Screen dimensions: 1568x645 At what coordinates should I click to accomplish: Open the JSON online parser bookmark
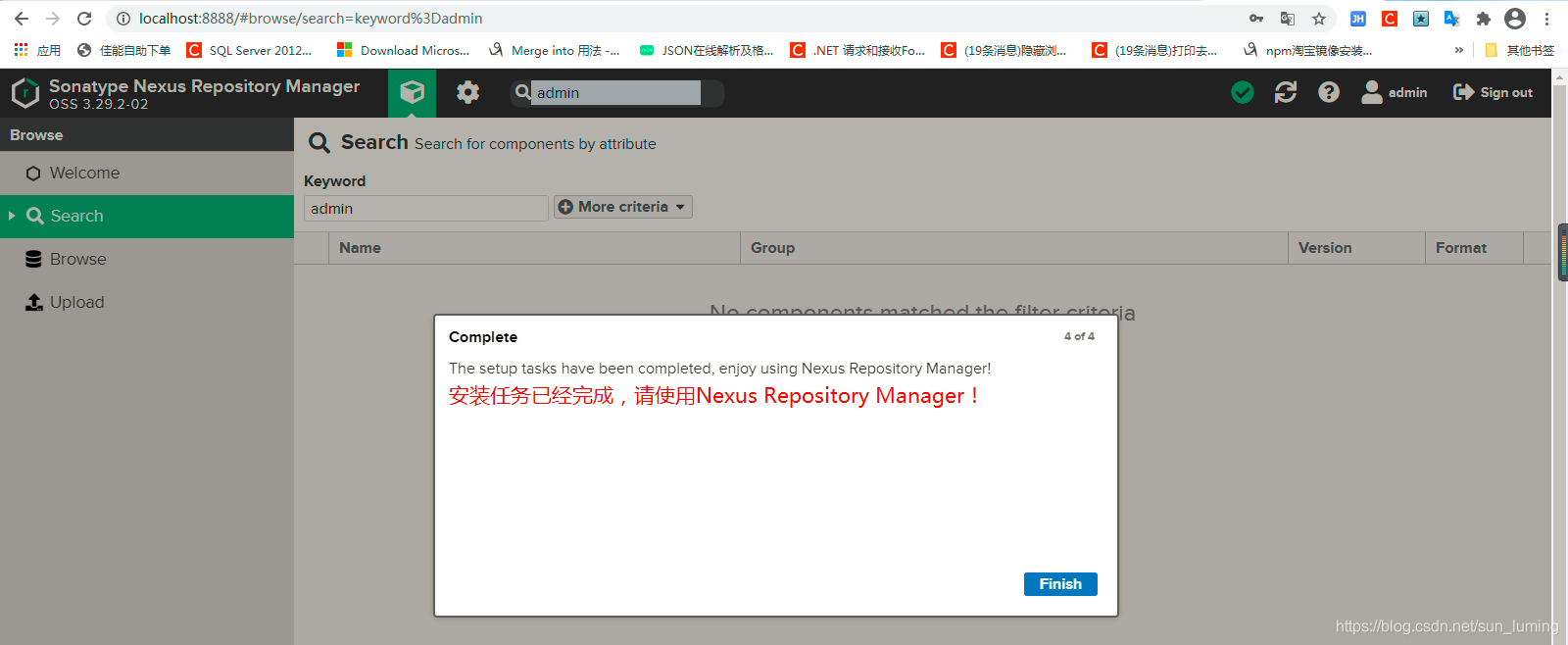tap(707, 50)
